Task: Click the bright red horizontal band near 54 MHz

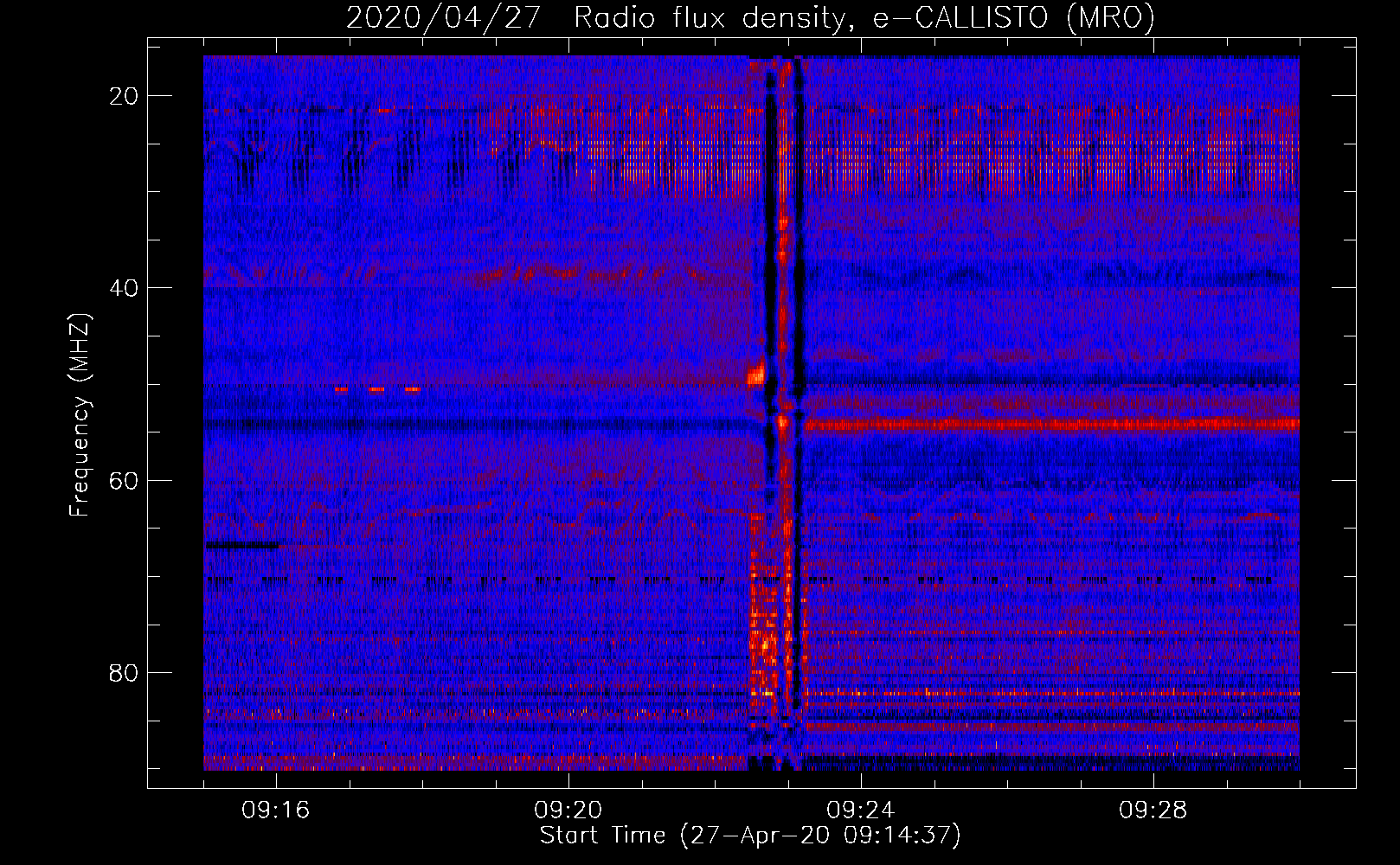Action: [1051, 425]
